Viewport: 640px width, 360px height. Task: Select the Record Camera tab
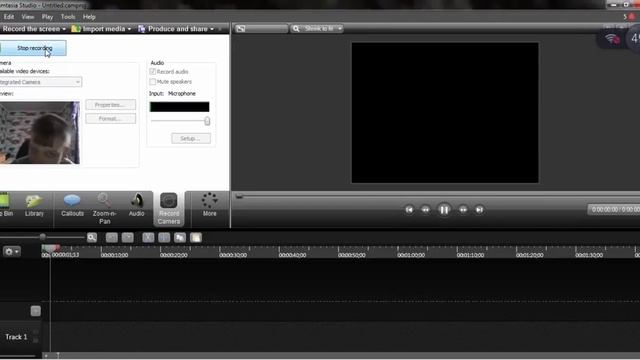169,209
